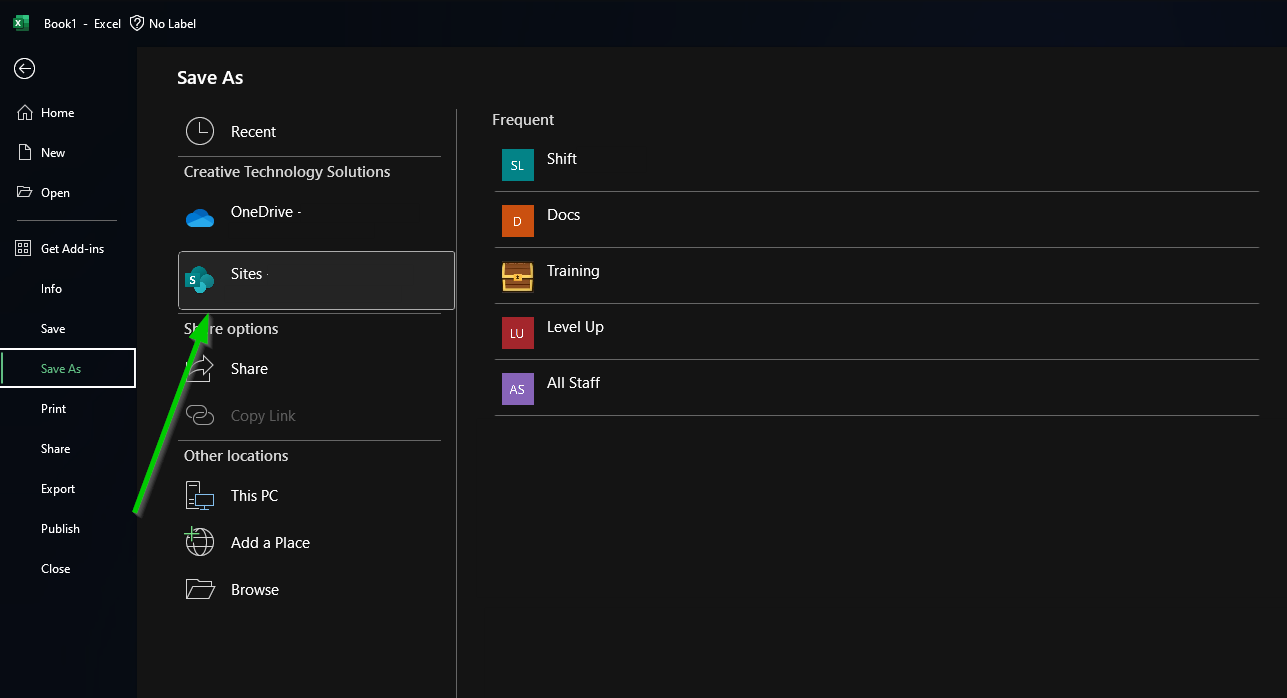Screen dimensions: 1287x698
Task: Click the Open folder icon
Action: [x=25, y=193]
